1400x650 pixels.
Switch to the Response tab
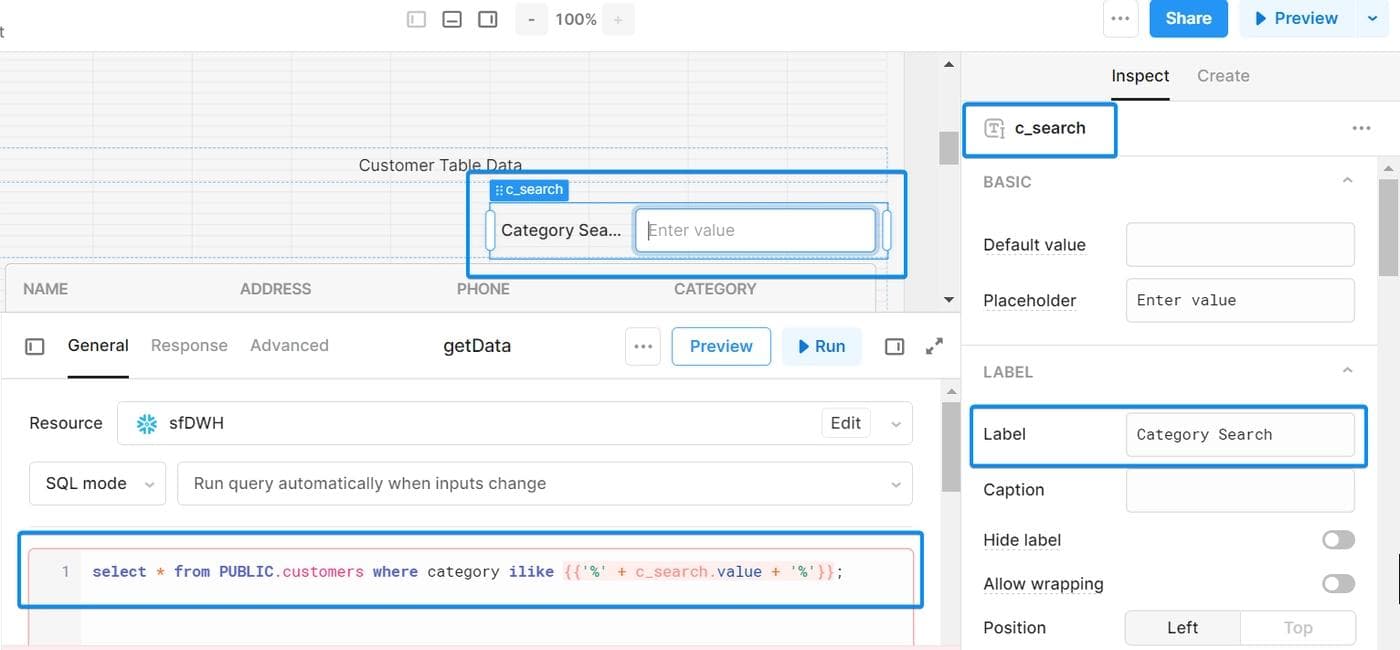[x=189, y=345]
